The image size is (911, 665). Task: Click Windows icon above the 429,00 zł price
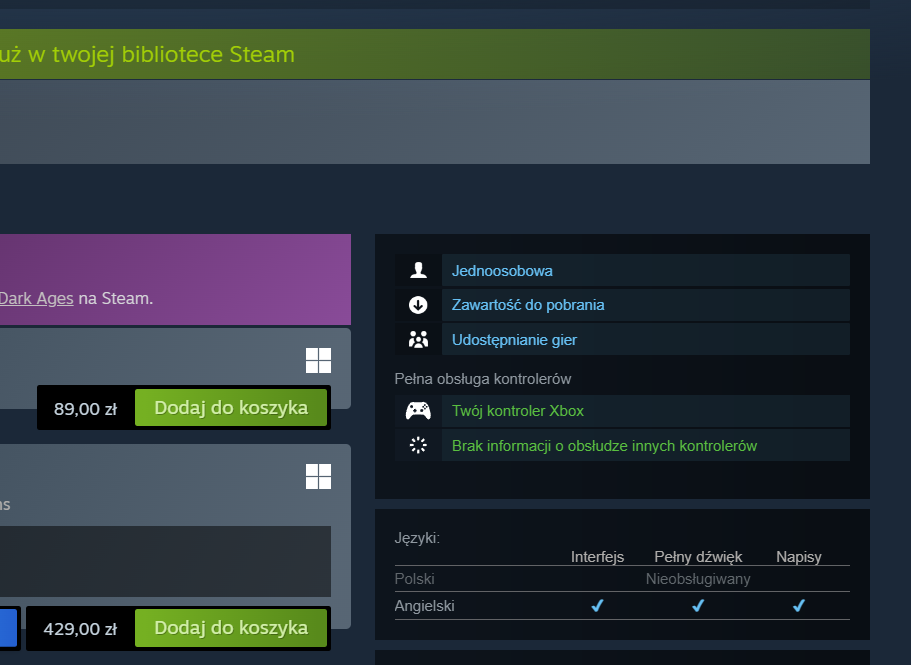pos(318,476)
